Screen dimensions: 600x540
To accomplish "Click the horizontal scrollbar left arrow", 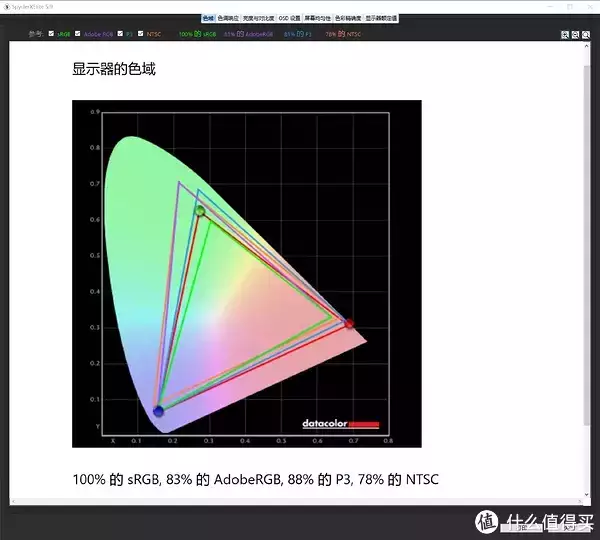I will tap(13, 501).
